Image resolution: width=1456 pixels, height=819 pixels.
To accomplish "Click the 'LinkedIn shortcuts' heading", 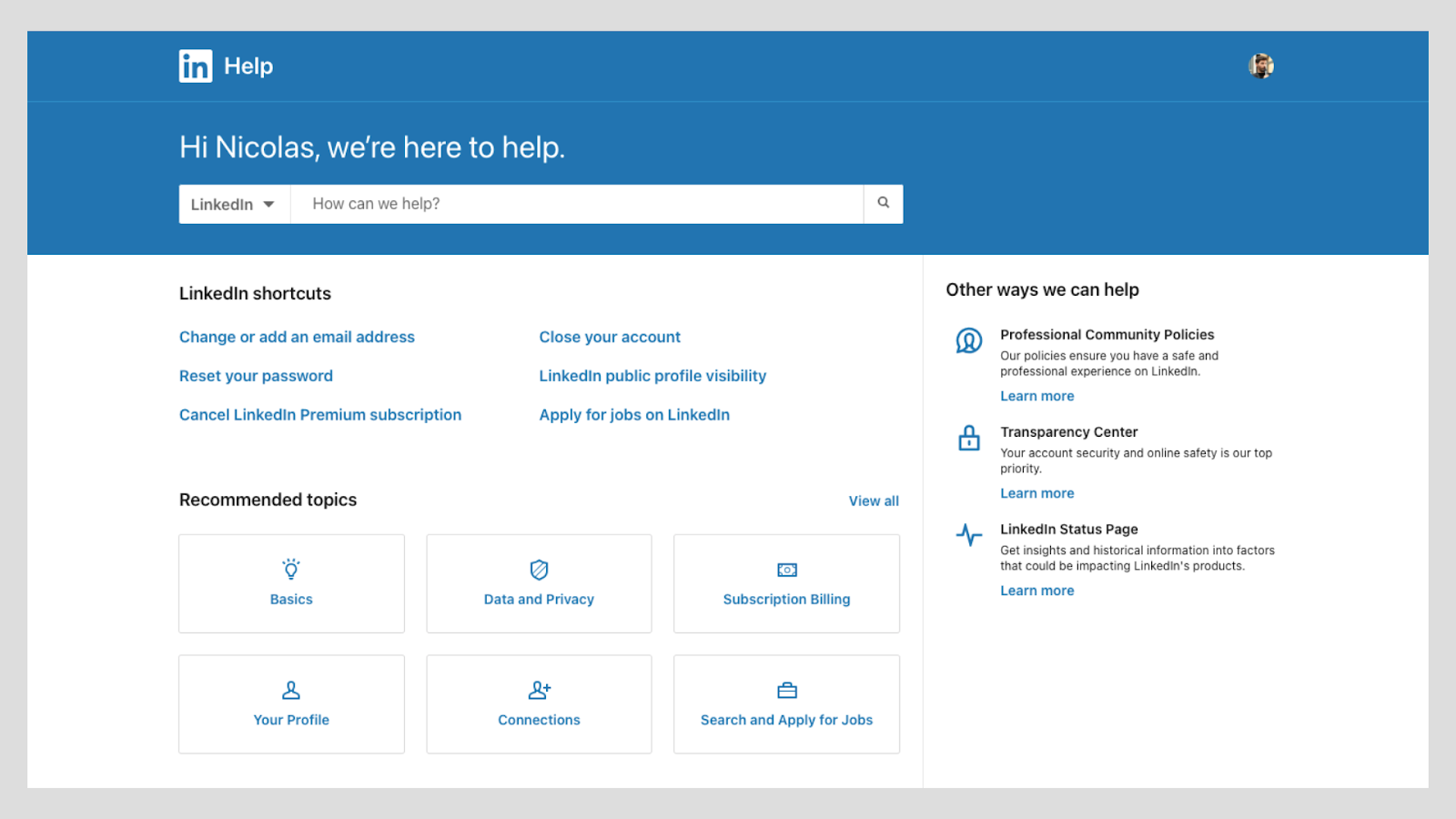I will 255,293.
